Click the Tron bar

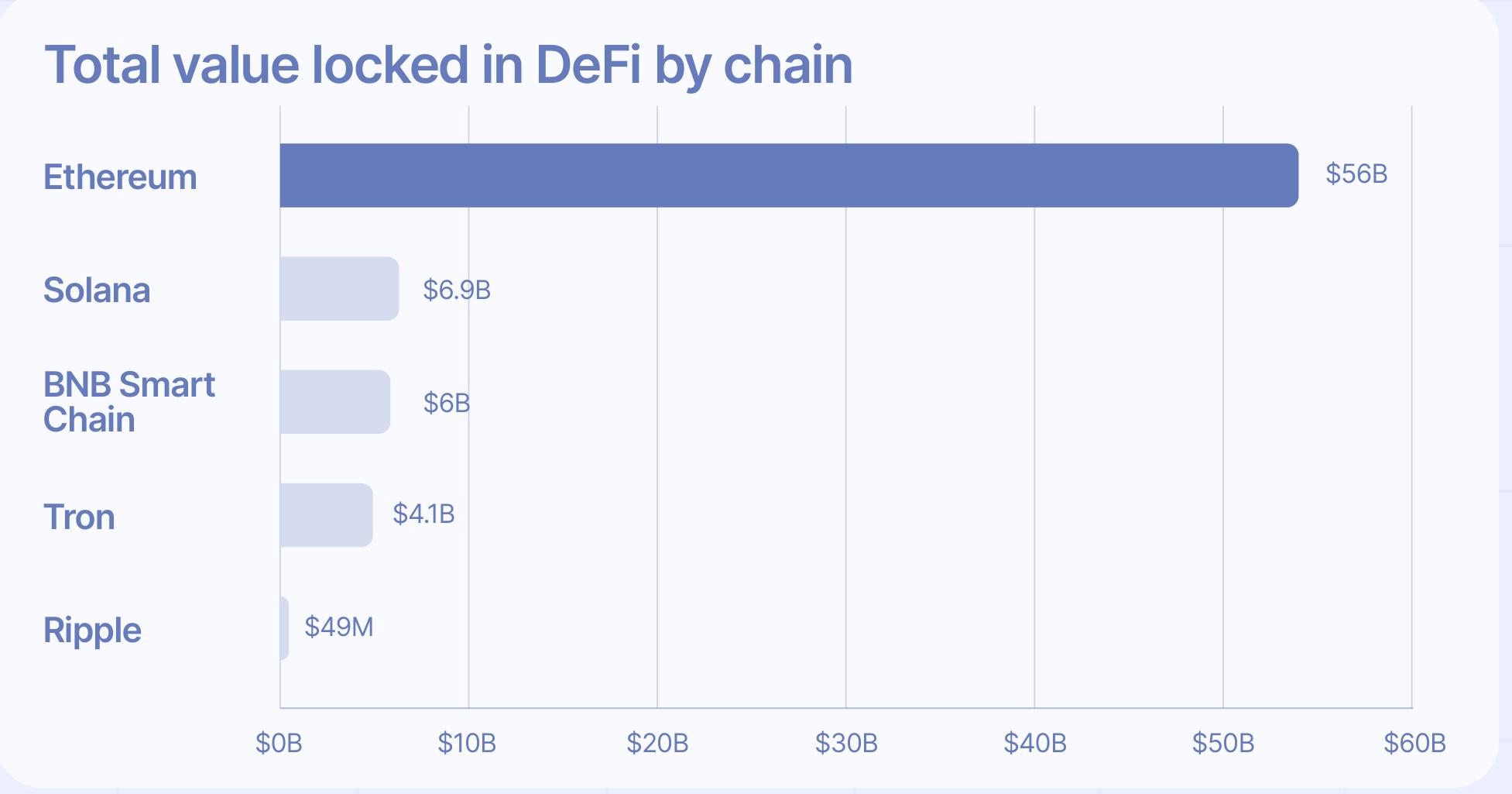(x=326, y=515)
